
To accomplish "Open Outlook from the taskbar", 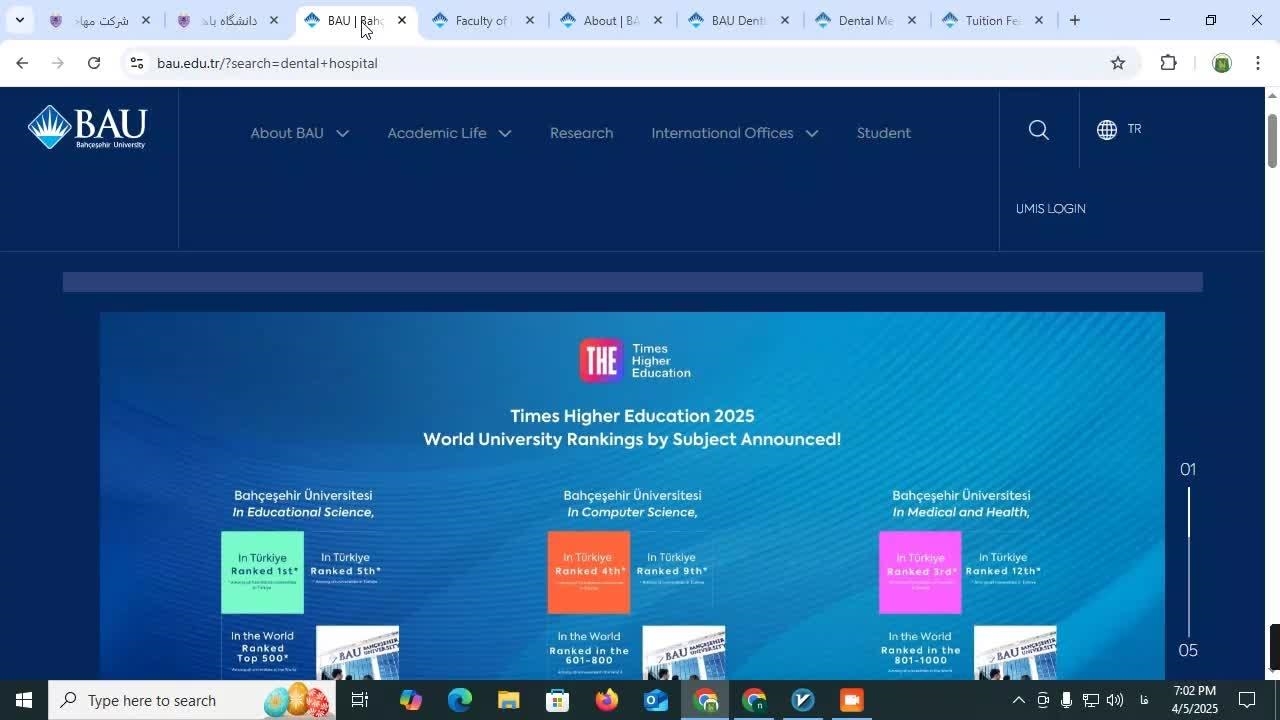I will click(x=655, y=700).
